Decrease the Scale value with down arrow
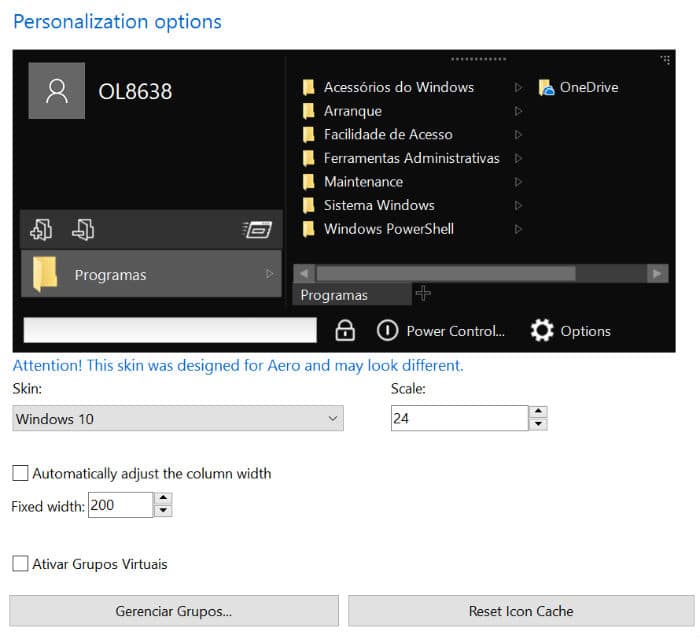The height and width of the screenshot is (639, 700). tap(538, 424)
